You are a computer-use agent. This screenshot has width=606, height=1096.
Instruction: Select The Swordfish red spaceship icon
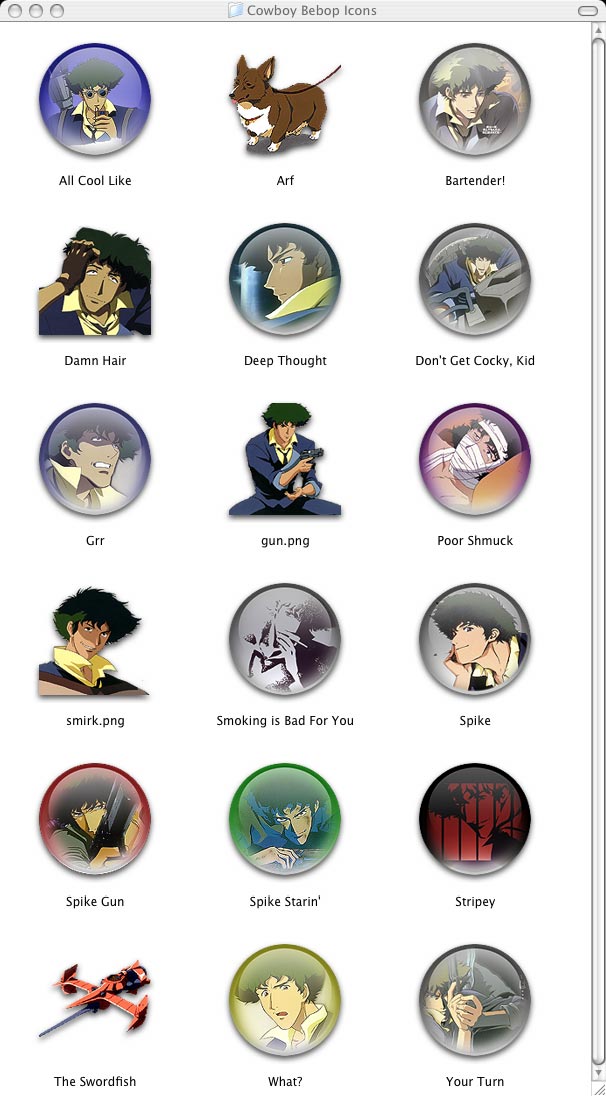point(95,998)
